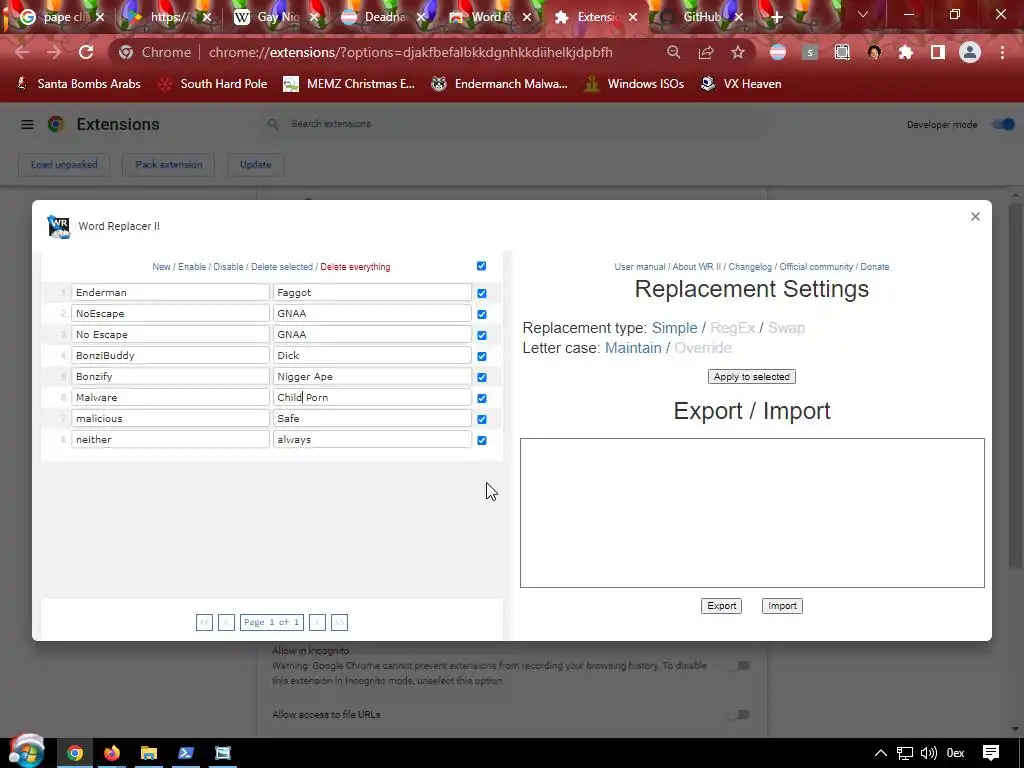Viewport: 1024px width, 768px height.
Task: Click the browser back arrow
Action: point(22,52)
